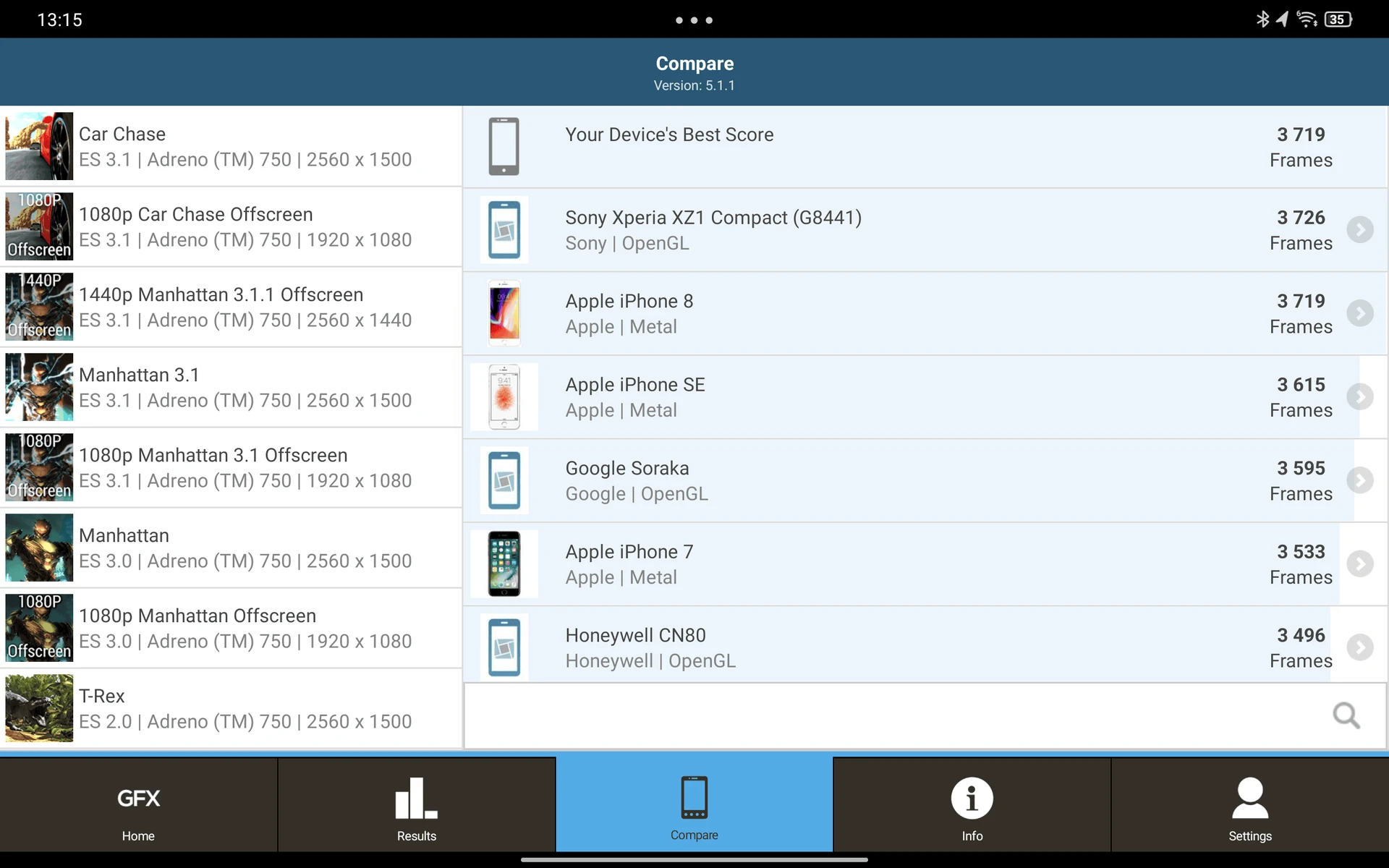Expand Google Soraka details chevron

coord(1360,480)
